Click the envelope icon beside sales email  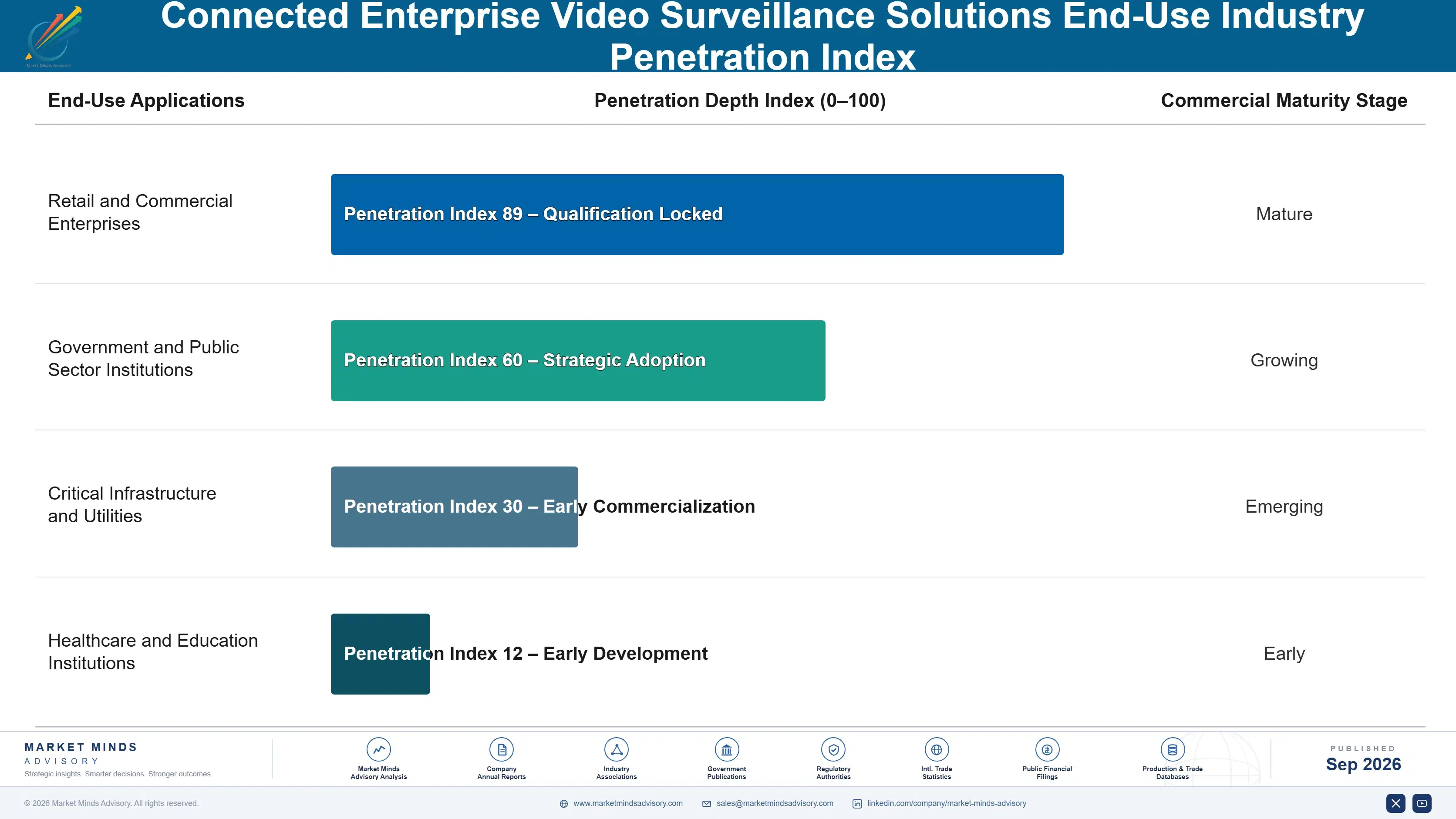707,804
